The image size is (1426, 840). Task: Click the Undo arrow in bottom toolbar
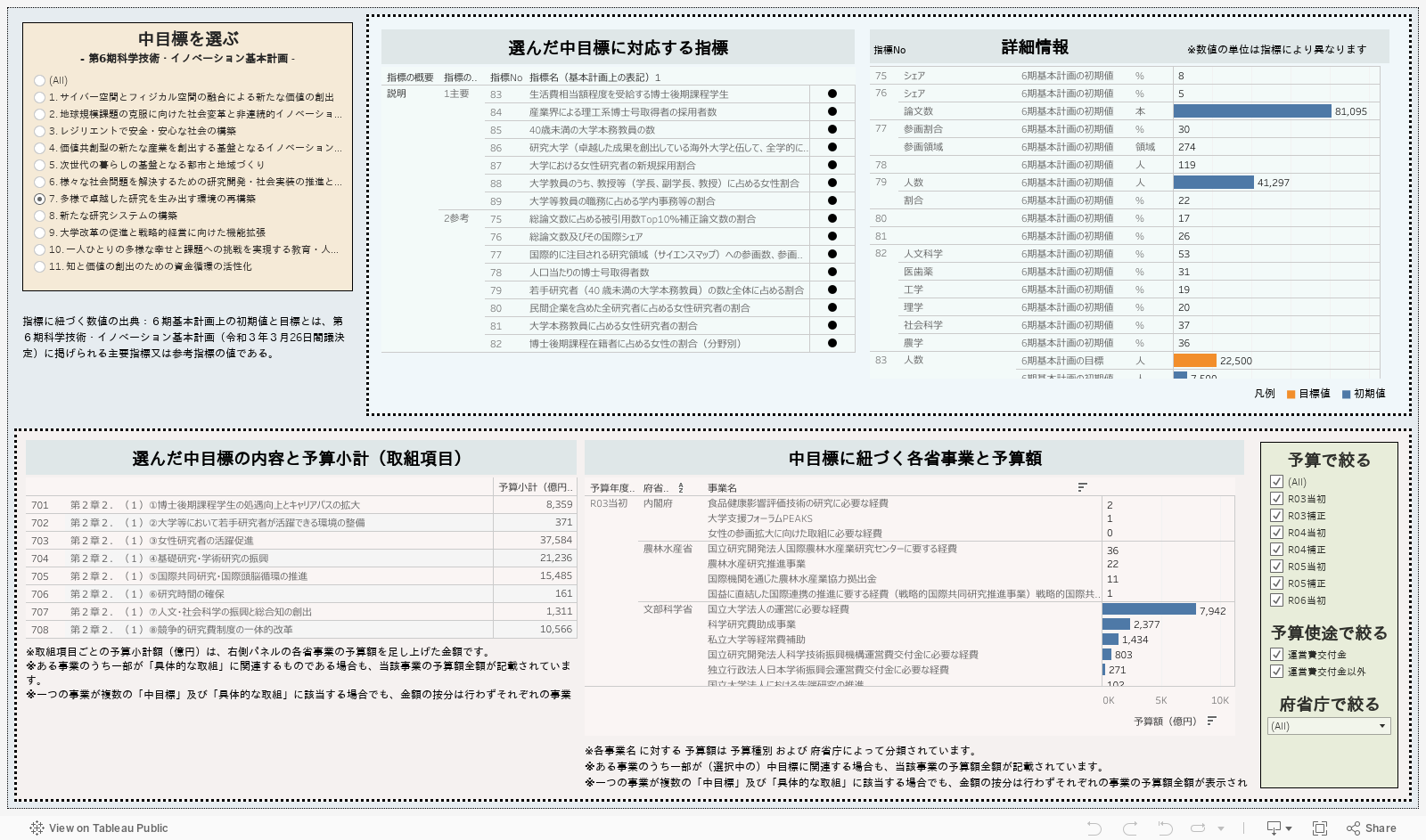1094,828
